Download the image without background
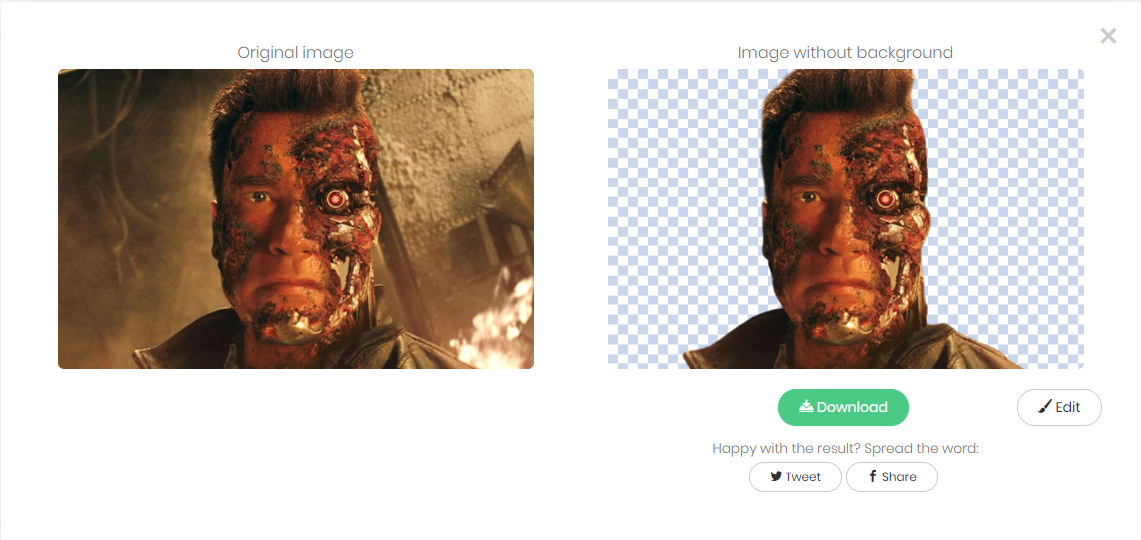Image resolution: width=1141 pixels, height=540 pixels. 843,408
